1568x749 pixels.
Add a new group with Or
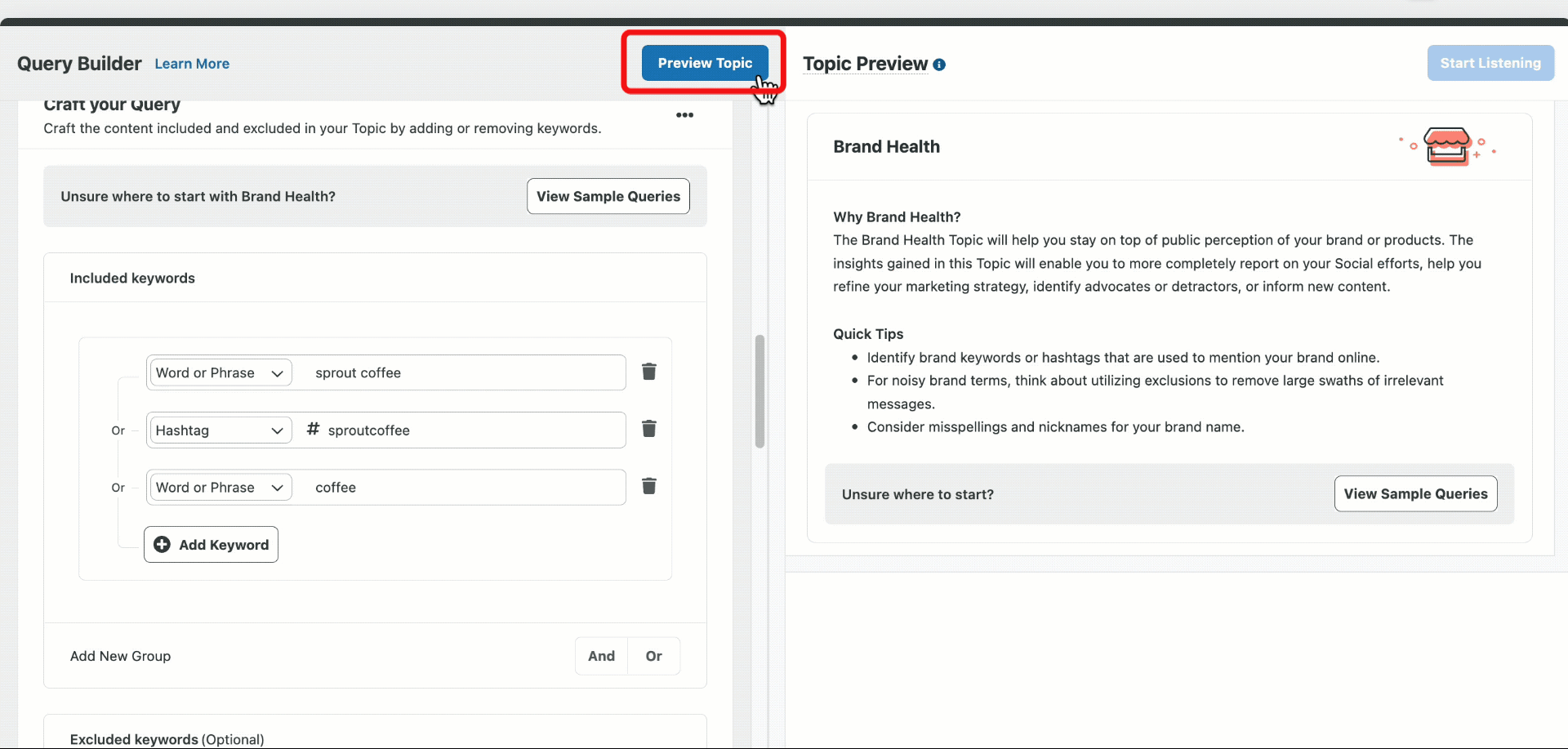pyautogui.click(x=654, y=656)
